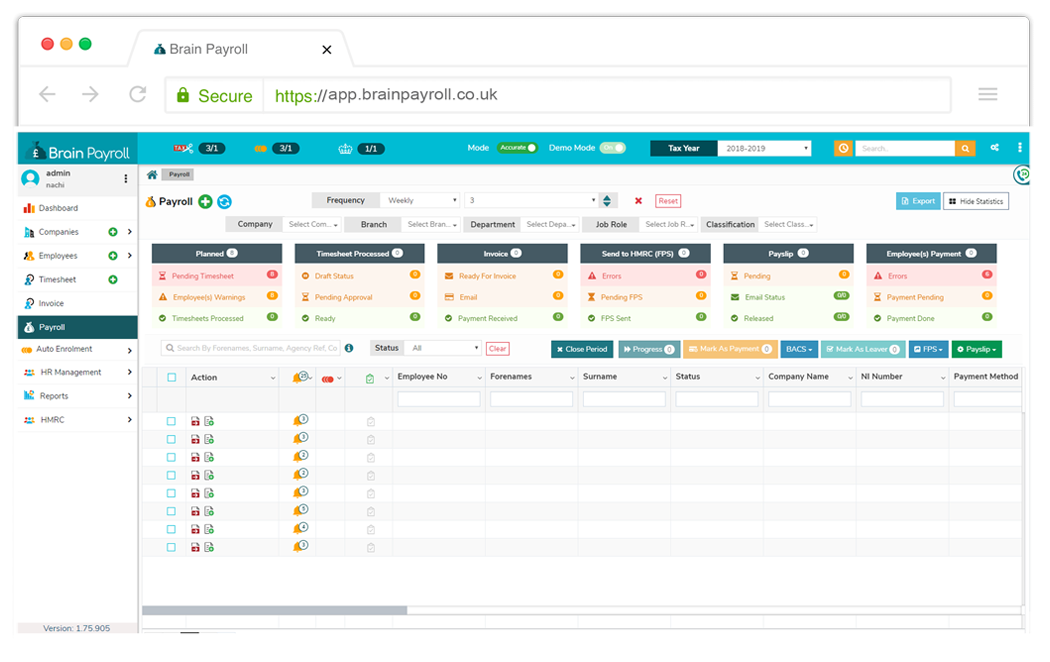Viewport: 1050px width, 662px height.
Task: Toggle the Accurate mode switch
Action: [517, 148]
